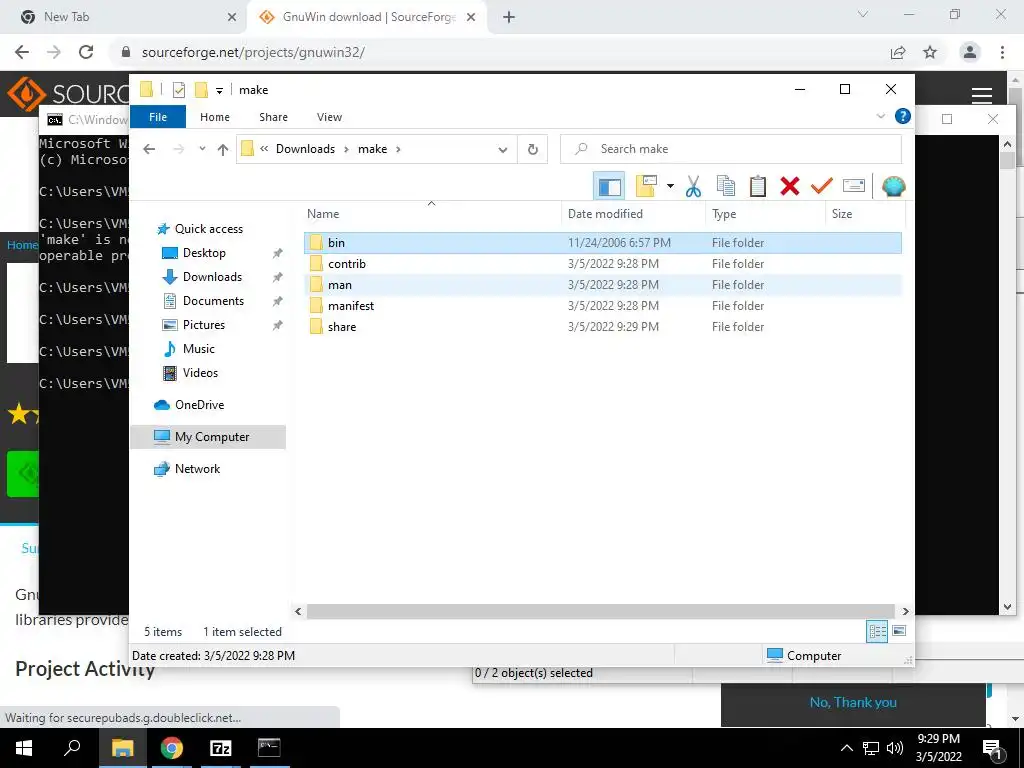This screenshot has width=1024, height=768.
Task: Click the Classic Shell shell icon
Action: click(893, 187)
